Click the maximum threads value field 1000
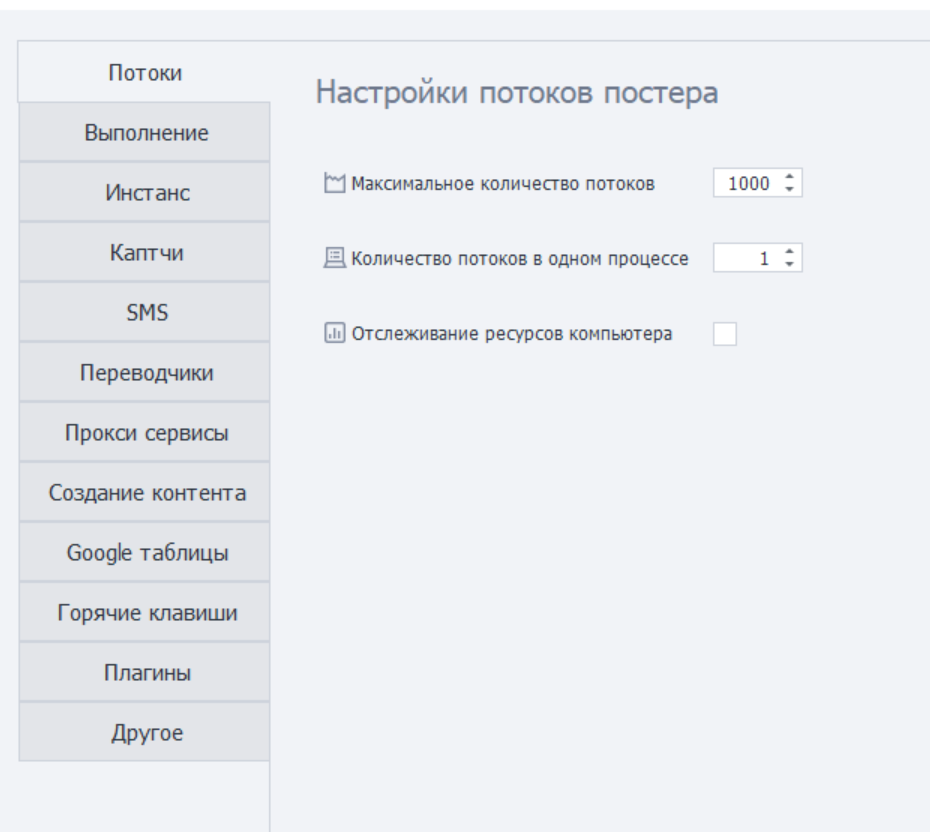This screenshot has height=832, width=930. 748,183
